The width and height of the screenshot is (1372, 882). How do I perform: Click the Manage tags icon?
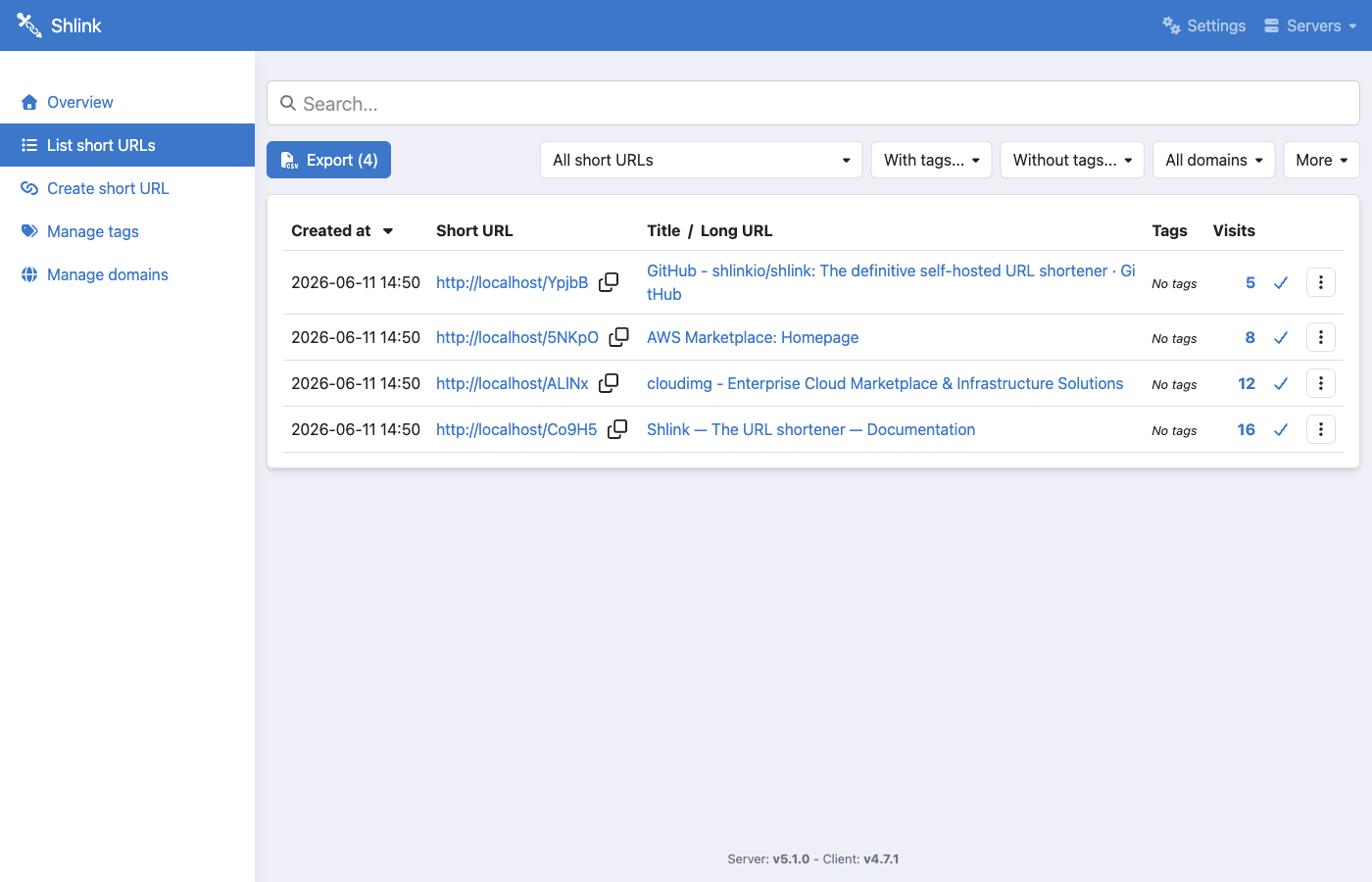pyautogui.click(x=29, y=231)
